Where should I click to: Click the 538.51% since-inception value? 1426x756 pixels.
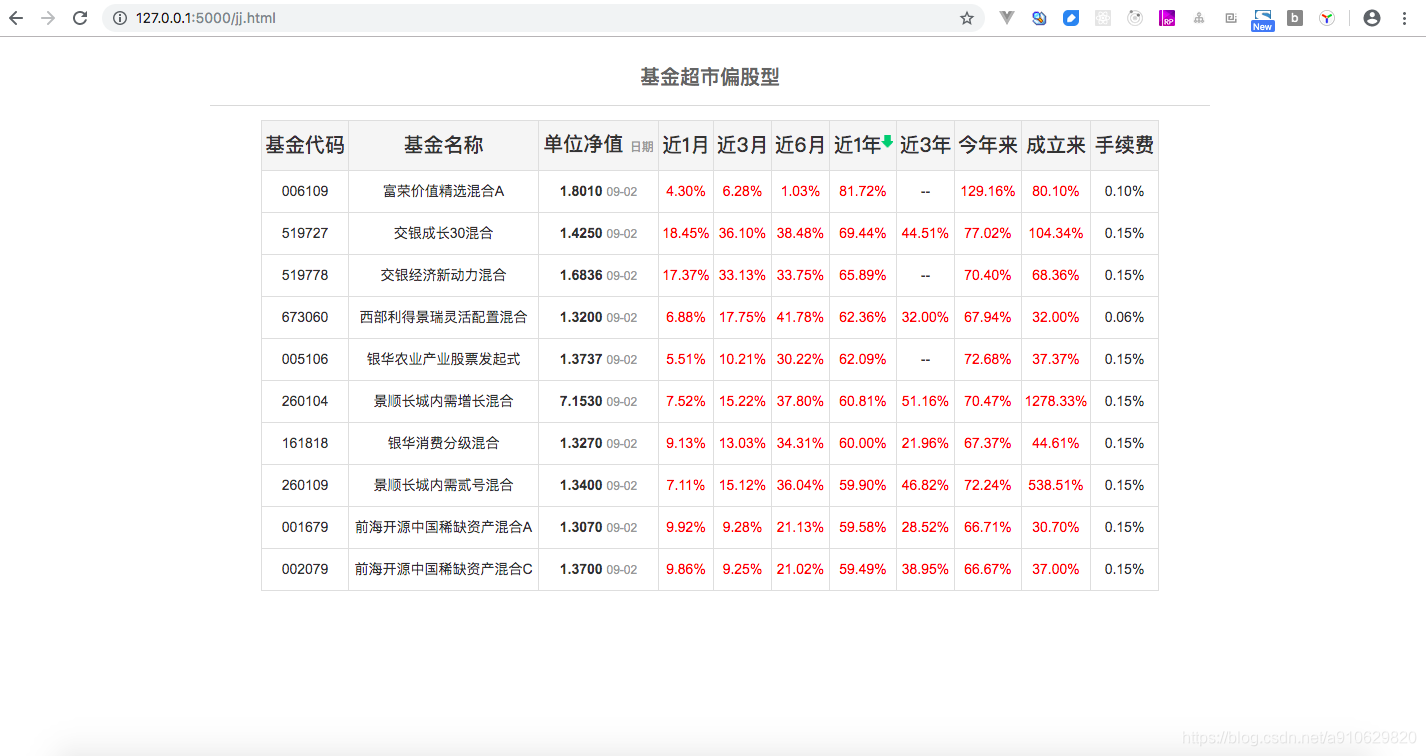(x=1056, y=485)
